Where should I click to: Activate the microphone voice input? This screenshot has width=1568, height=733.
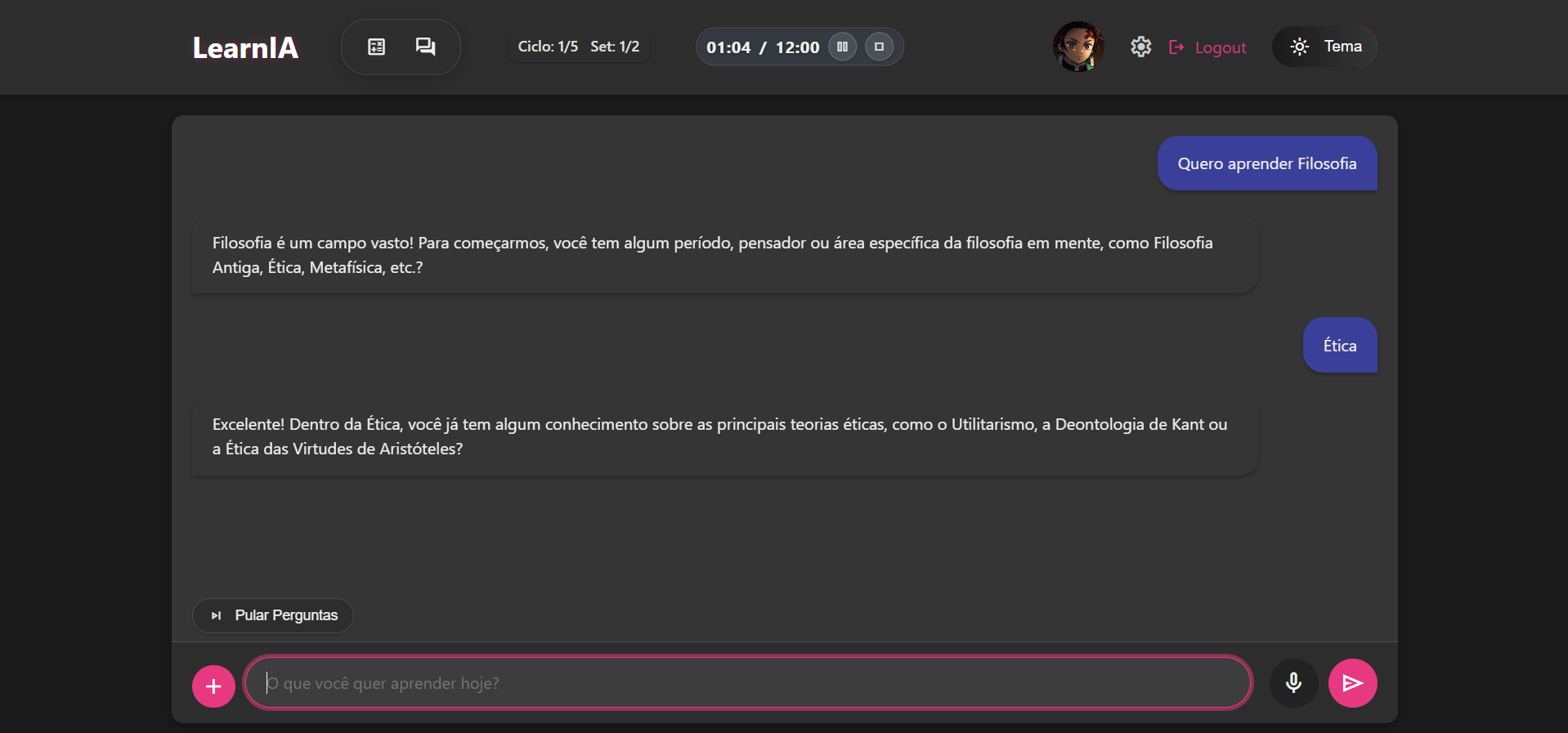pyautogui.click(x=1293, y=683)
